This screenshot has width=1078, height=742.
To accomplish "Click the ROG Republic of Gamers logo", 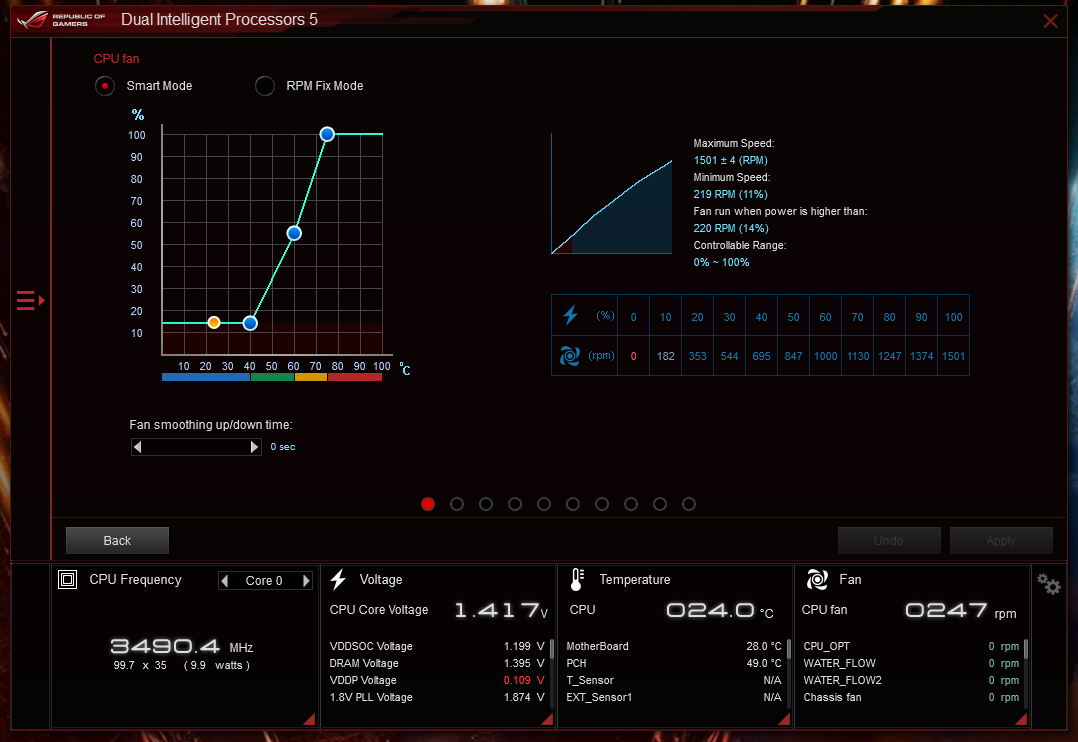I will pos(61,19).
